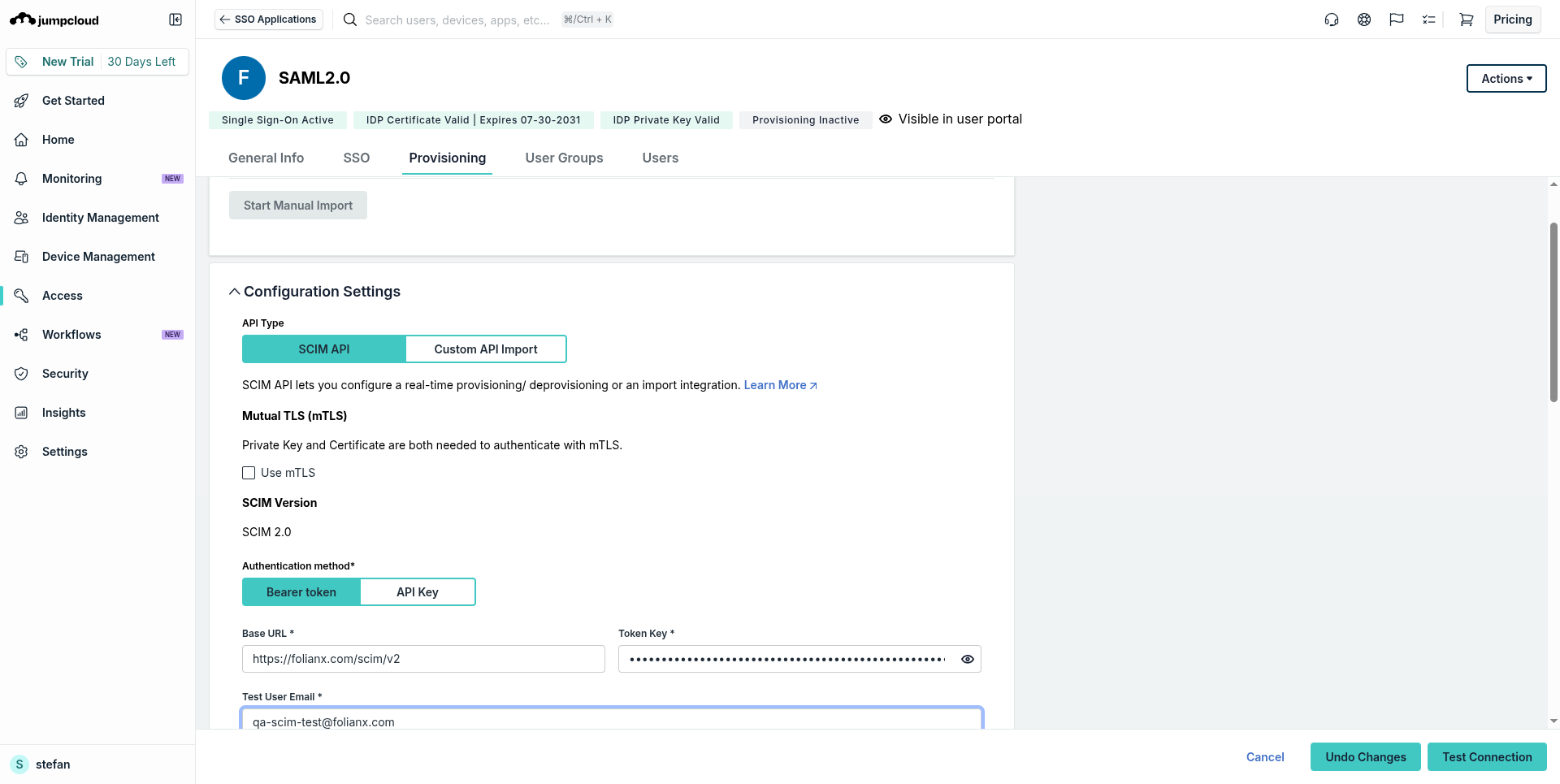This screenshot has width=1560, height=784.
Task: Select Custom API Import type
Action: tap(486, 349)
